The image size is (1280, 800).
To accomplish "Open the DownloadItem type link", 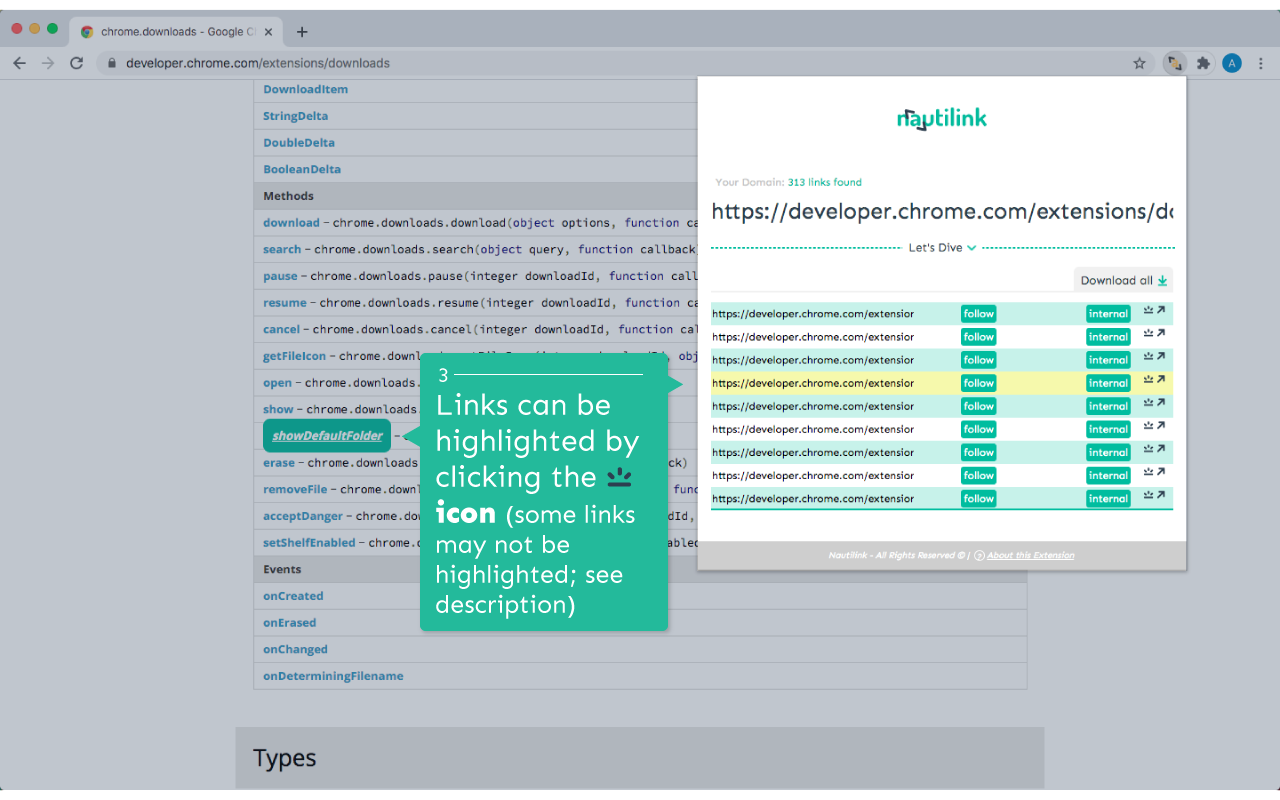I will (305, 89).
